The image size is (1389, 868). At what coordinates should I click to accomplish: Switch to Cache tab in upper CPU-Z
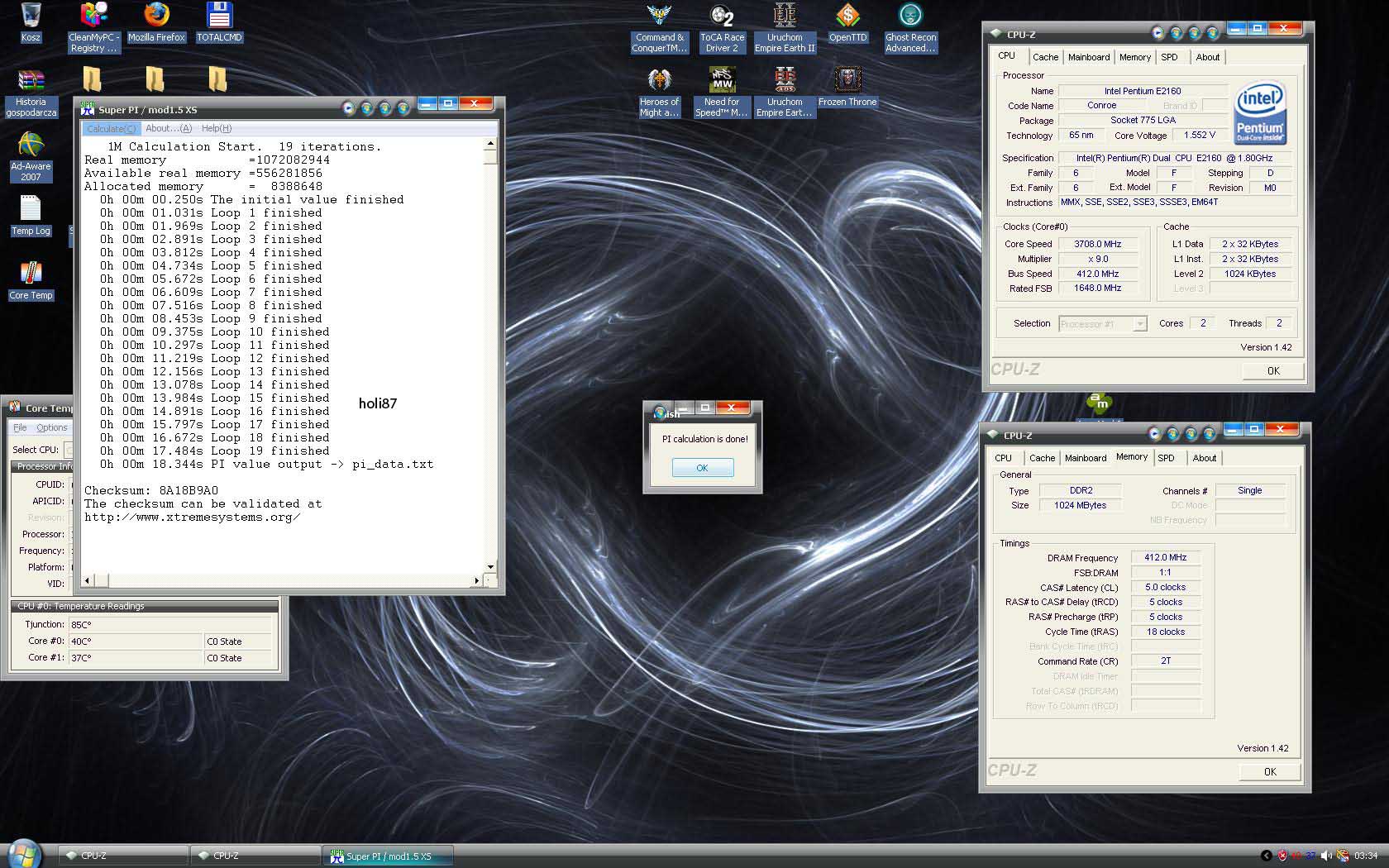(1045, 57)
